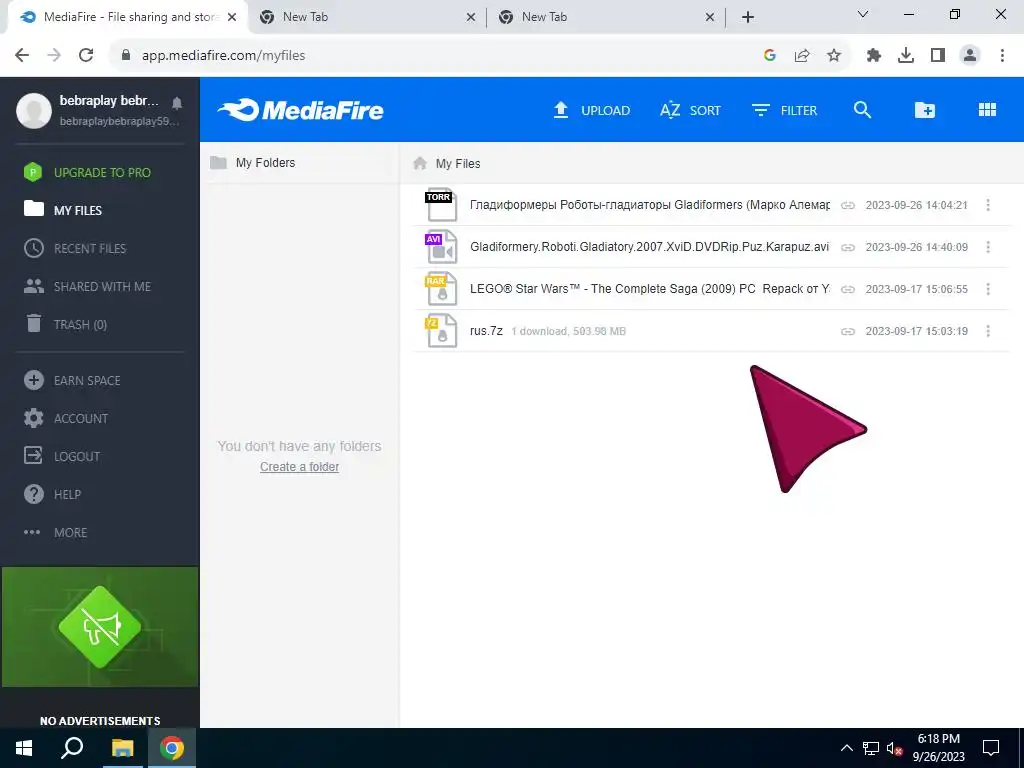The image size is (1024, 768).
Task: Open notifications bell icon
Action: [177, 103]
